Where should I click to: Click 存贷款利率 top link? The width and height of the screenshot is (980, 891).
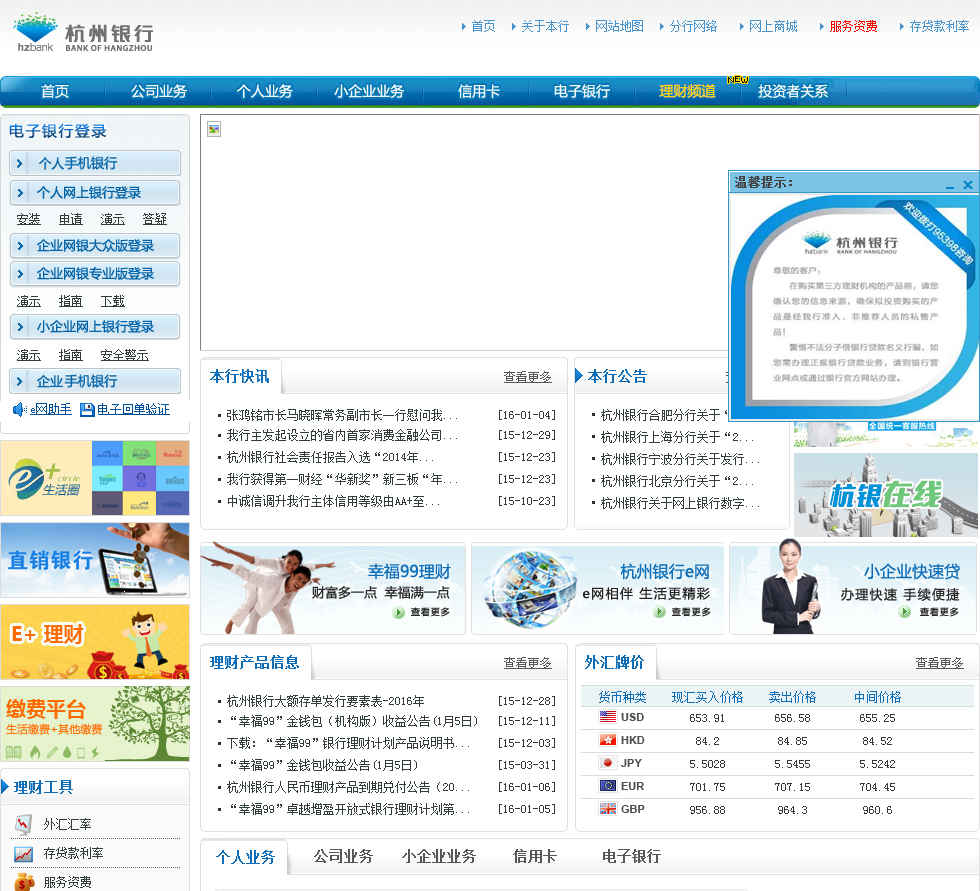(939, 26)
